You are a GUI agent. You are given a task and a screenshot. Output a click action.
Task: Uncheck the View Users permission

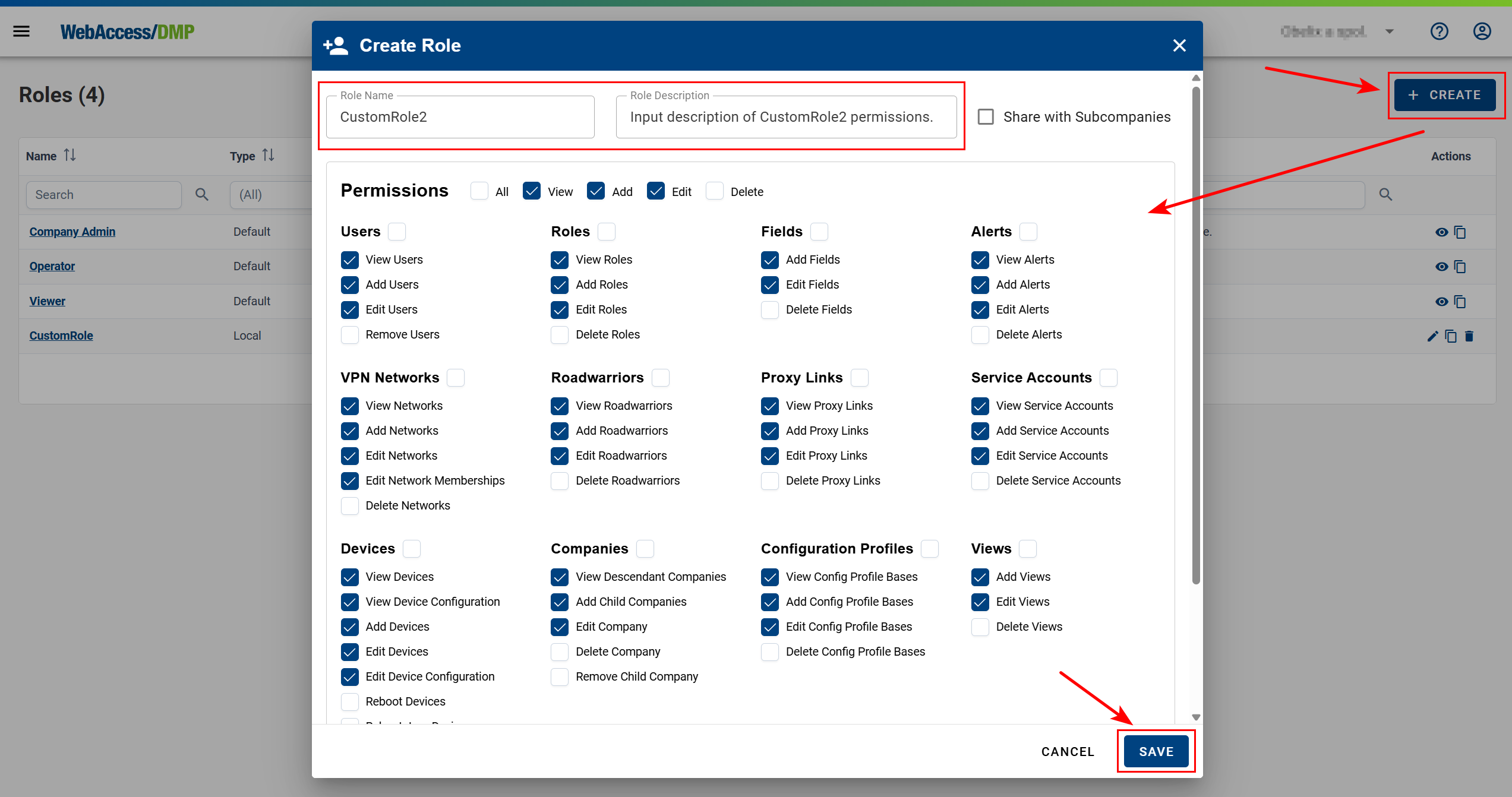(x=350, y=260)
